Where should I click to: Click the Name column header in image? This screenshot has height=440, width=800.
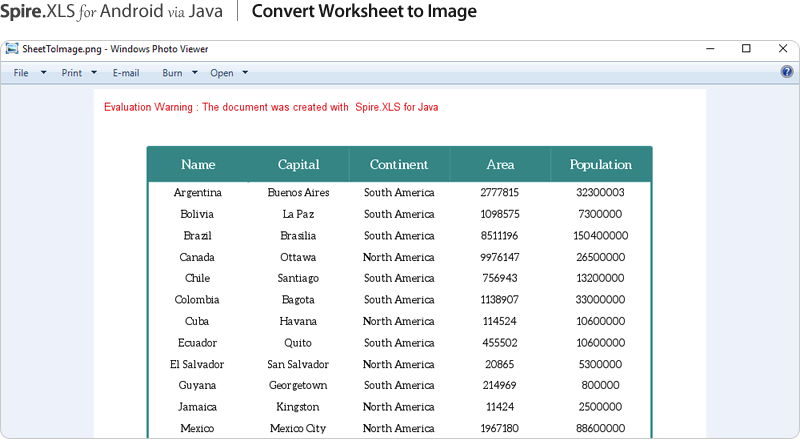(198, 165)
